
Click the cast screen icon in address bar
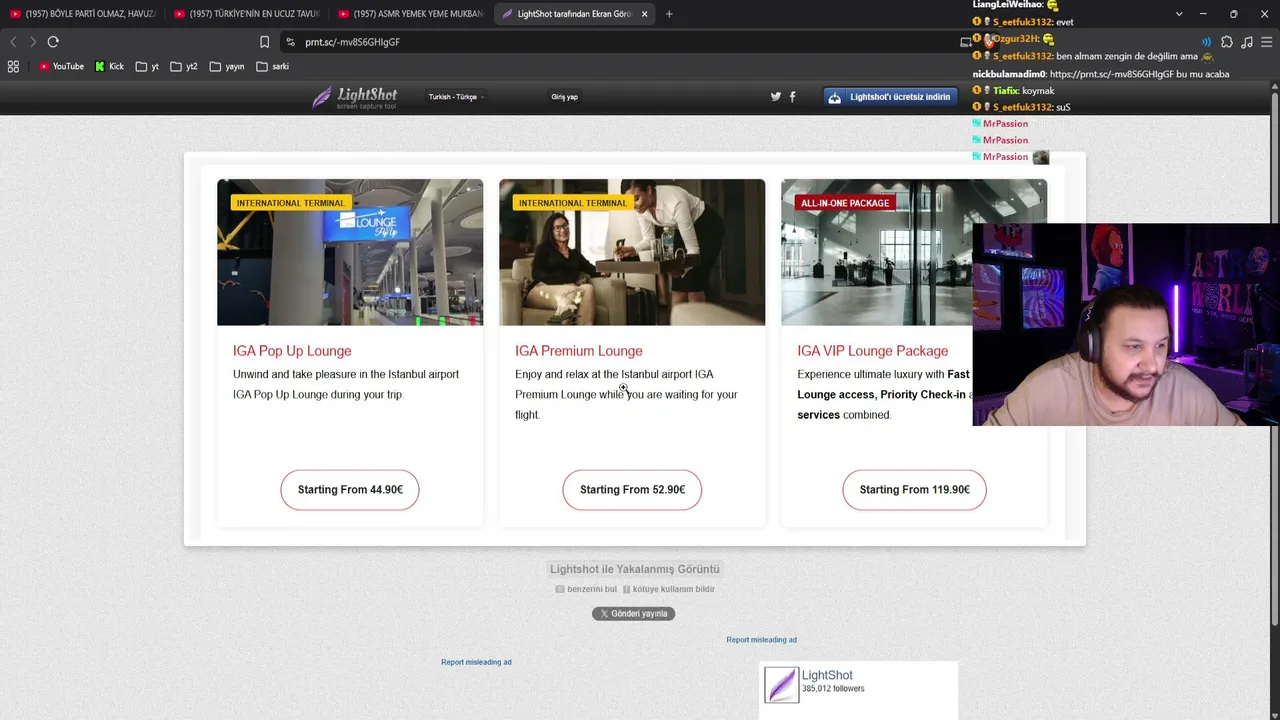pos(965,42)
